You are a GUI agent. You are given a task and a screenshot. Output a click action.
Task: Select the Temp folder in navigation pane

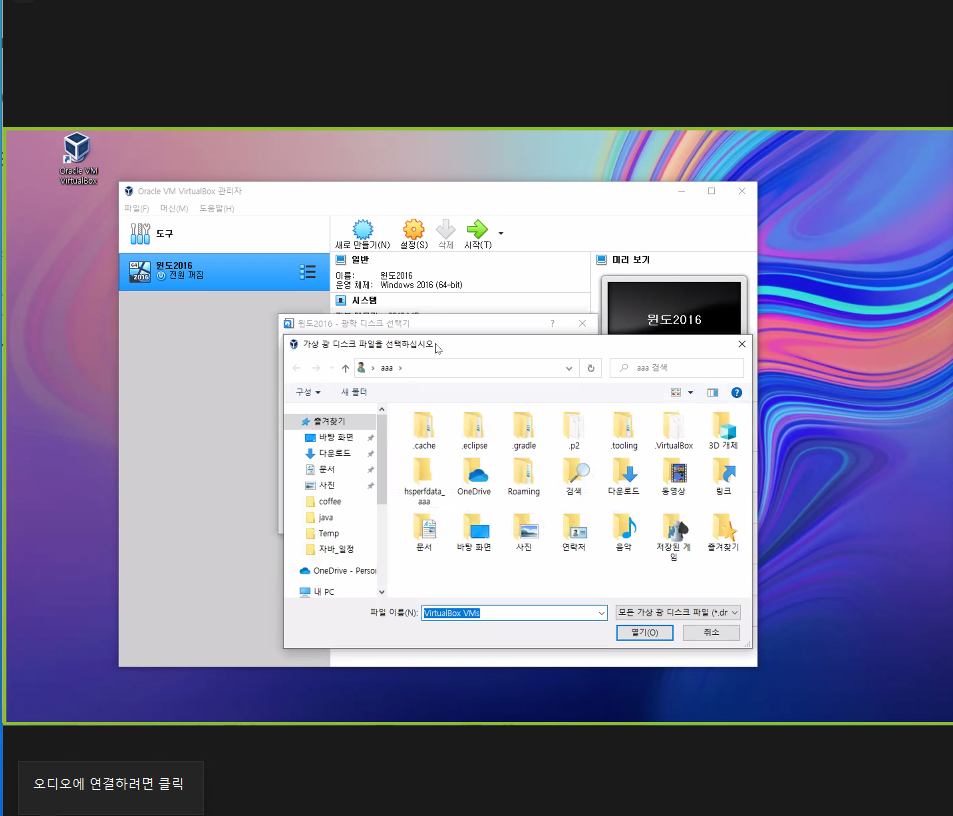pos(328,533)
